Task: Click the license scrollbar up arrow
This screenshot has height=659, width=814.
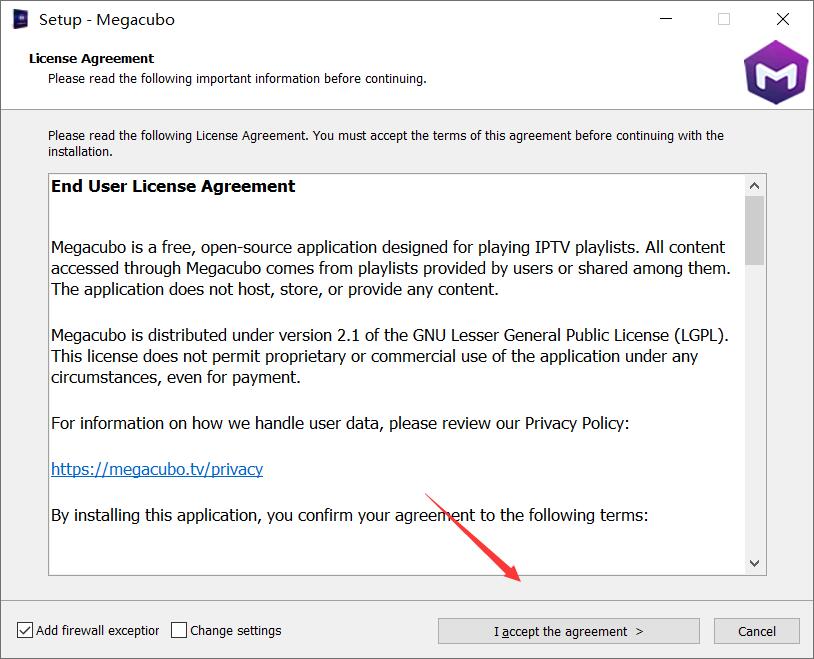Action: [x=755, y=185]
